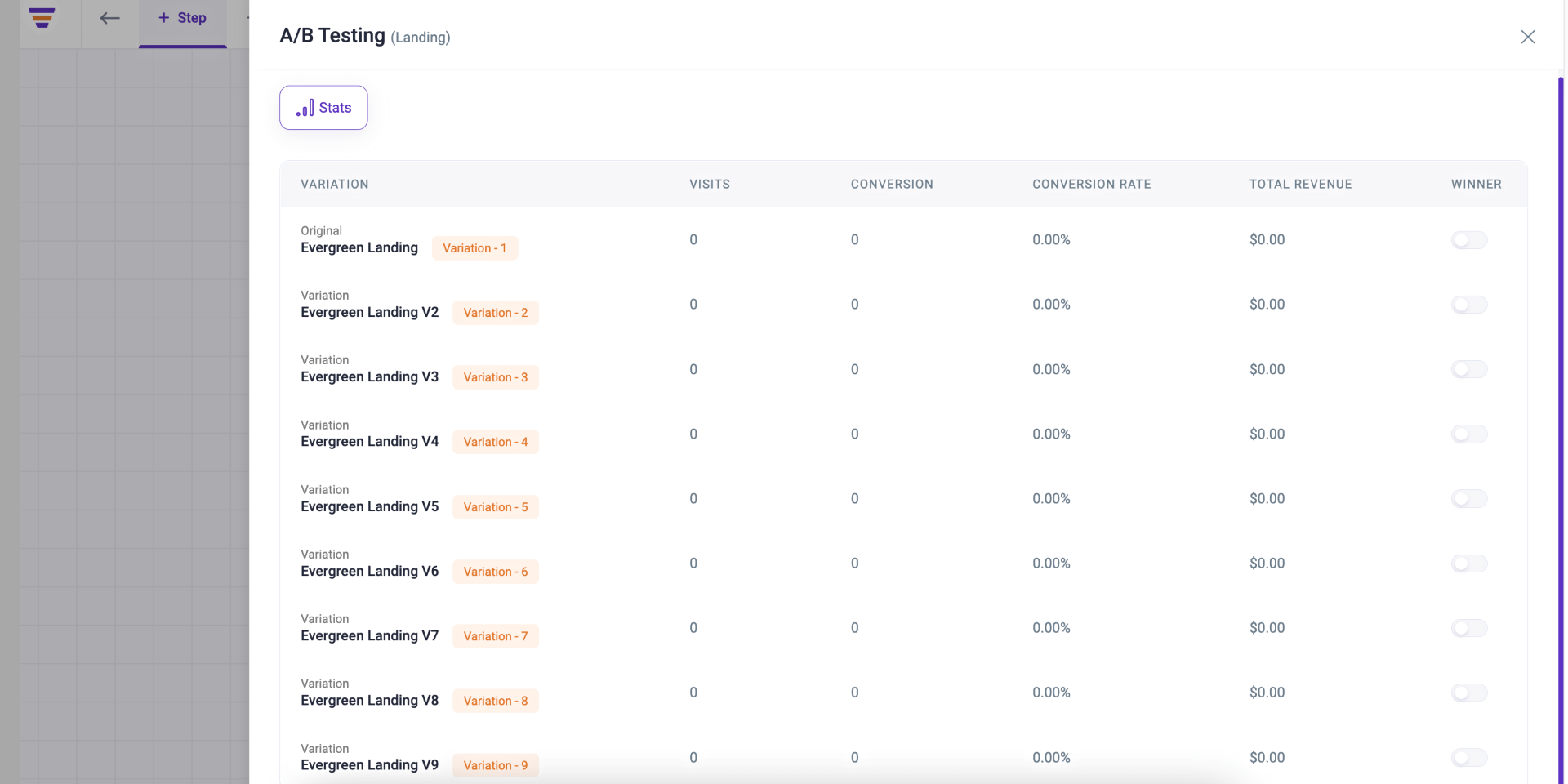Add a new step with + Step

pyautogui.click(x=182, y=18)
